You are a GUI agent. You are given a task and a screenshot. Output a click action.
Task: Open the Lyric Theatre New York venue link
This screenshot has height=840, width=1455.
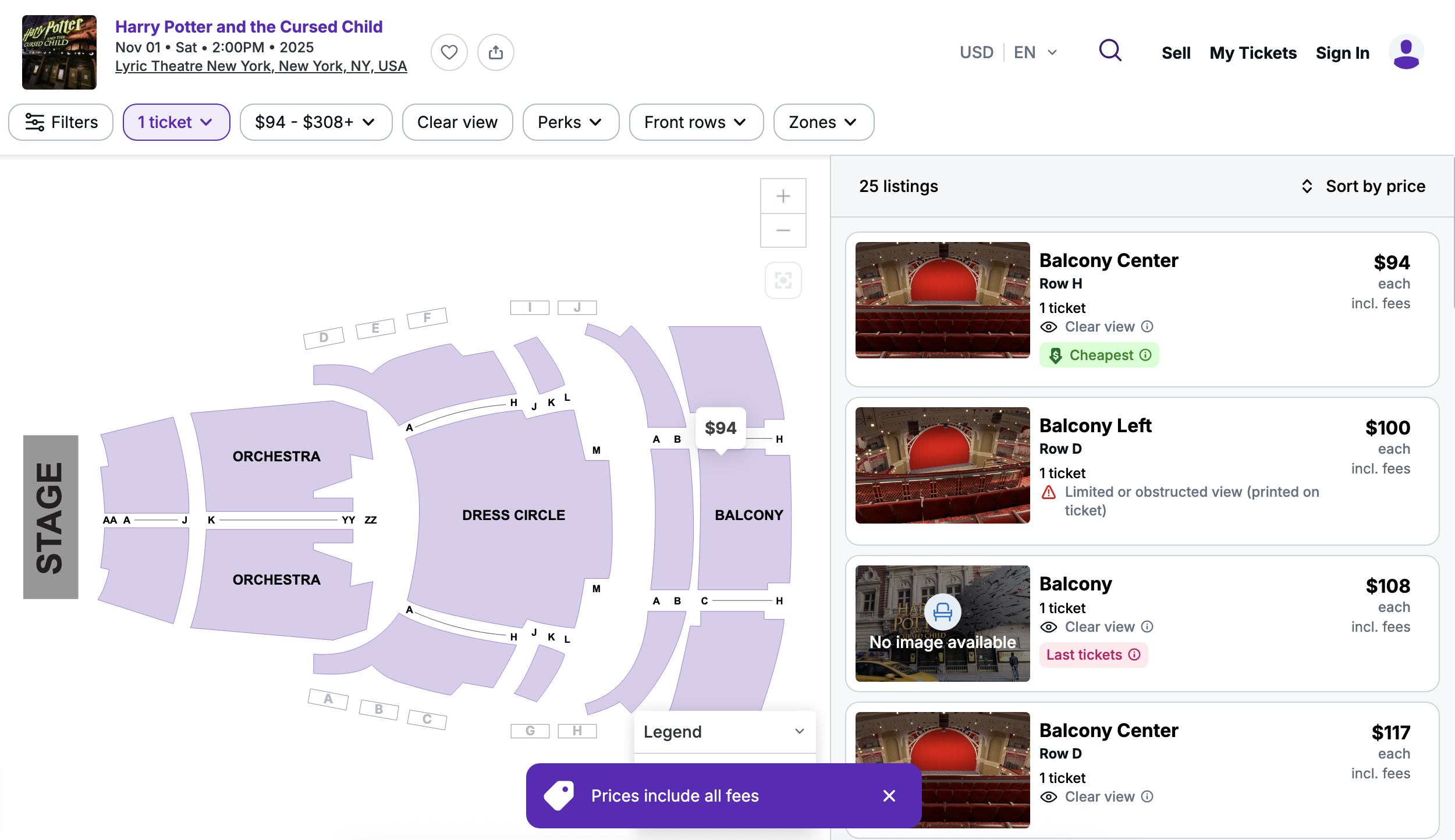pyautogui.click(x=261, y=66)
